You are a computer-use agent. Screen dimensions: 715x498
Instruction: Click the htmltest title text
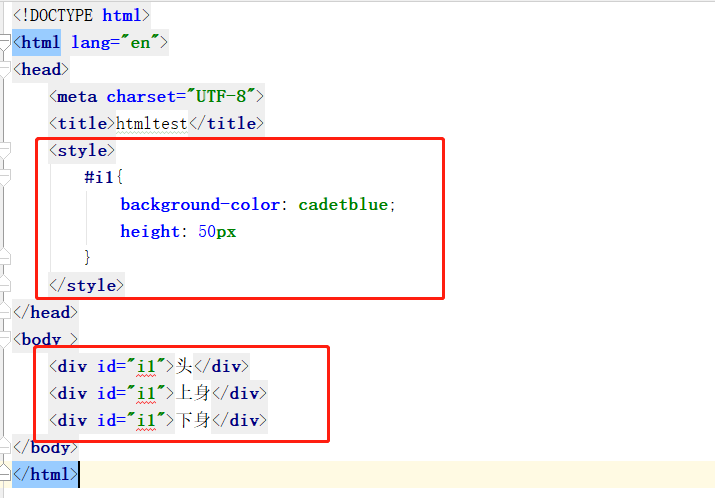pyautogui.click(x=151, y=123)
